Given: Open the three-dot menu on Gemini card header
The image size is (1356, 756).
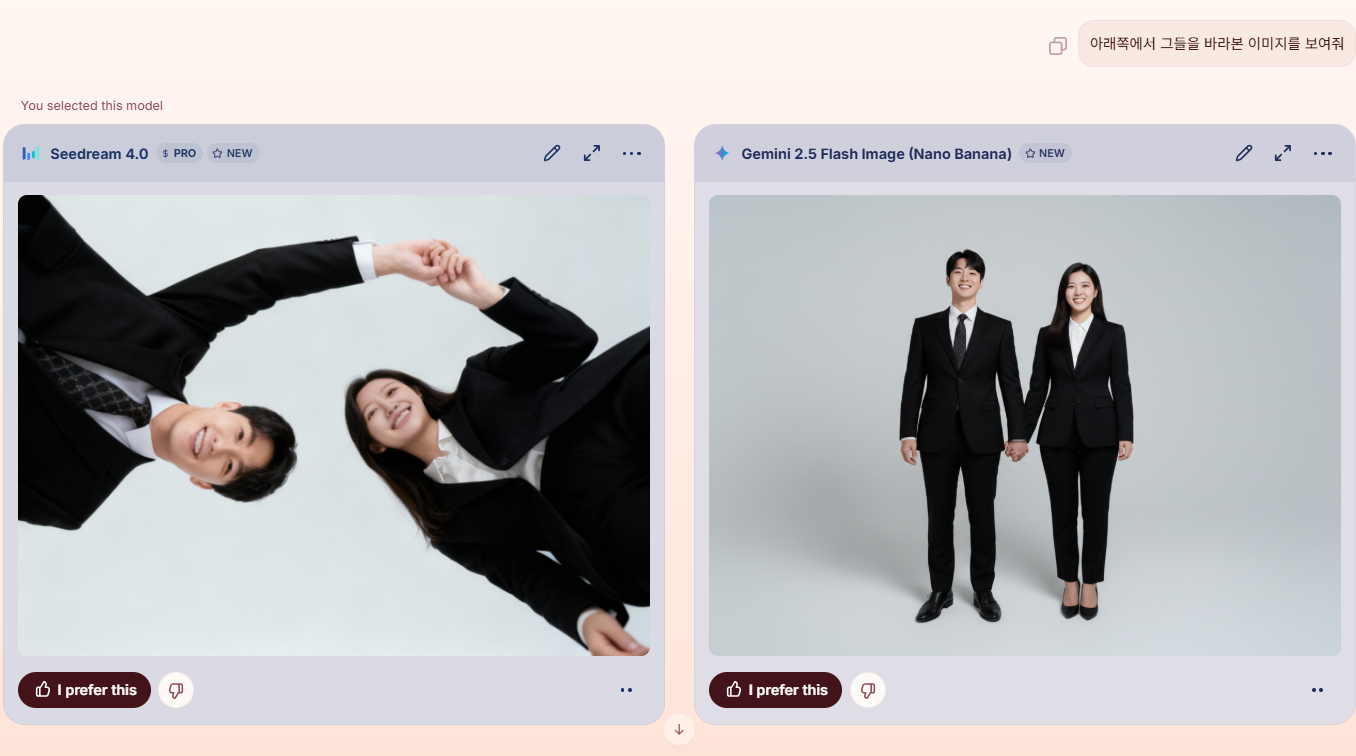Looking at the screenshot, I should pyautogui.click(x=1323, y=153).
